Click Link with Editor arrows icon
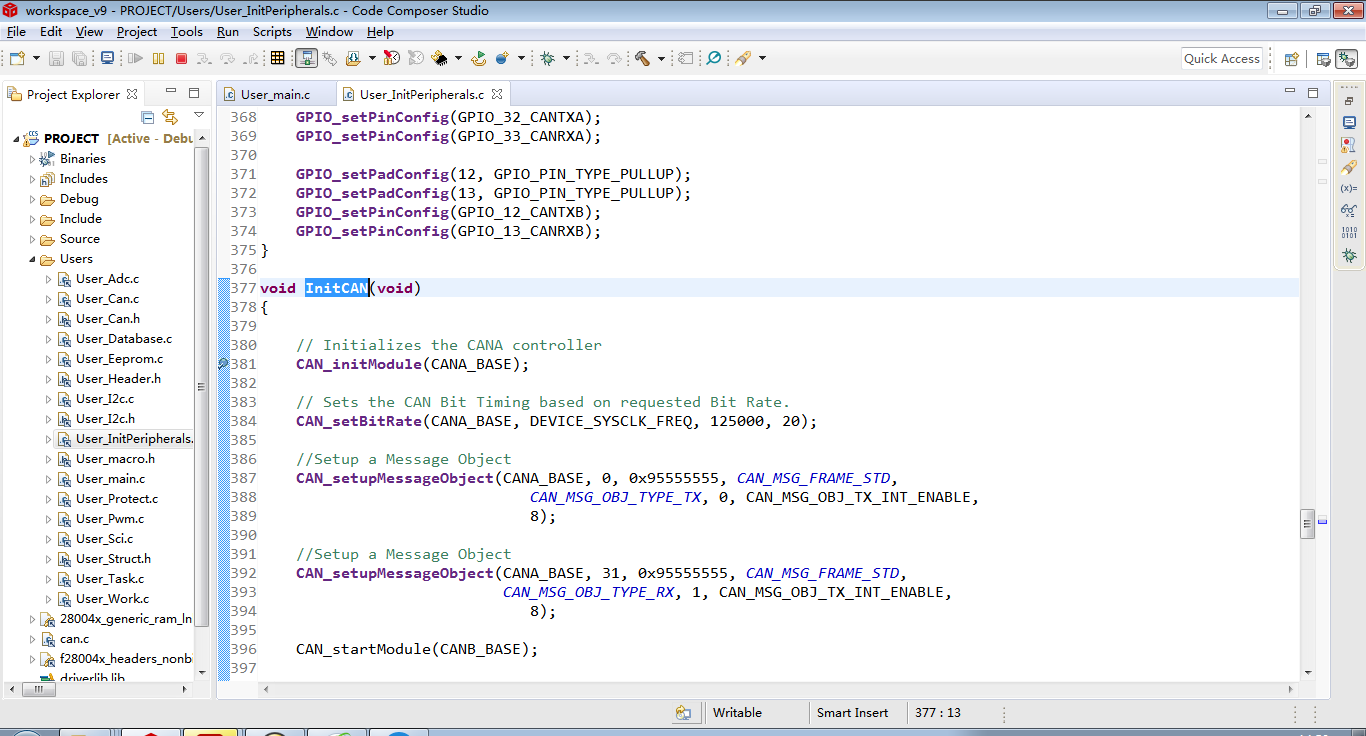 (170, 117)
